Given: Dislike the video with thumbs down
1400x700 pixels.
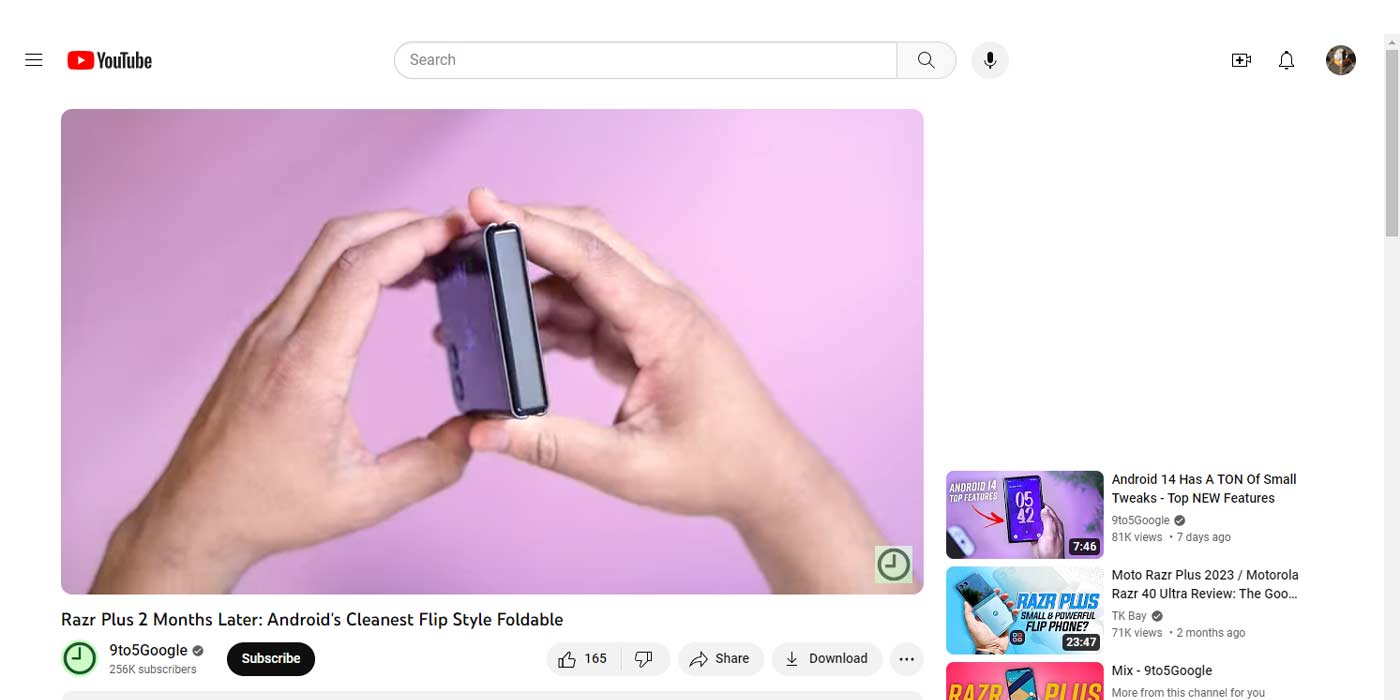Looking at the screenshot, I should coord(645,659).
